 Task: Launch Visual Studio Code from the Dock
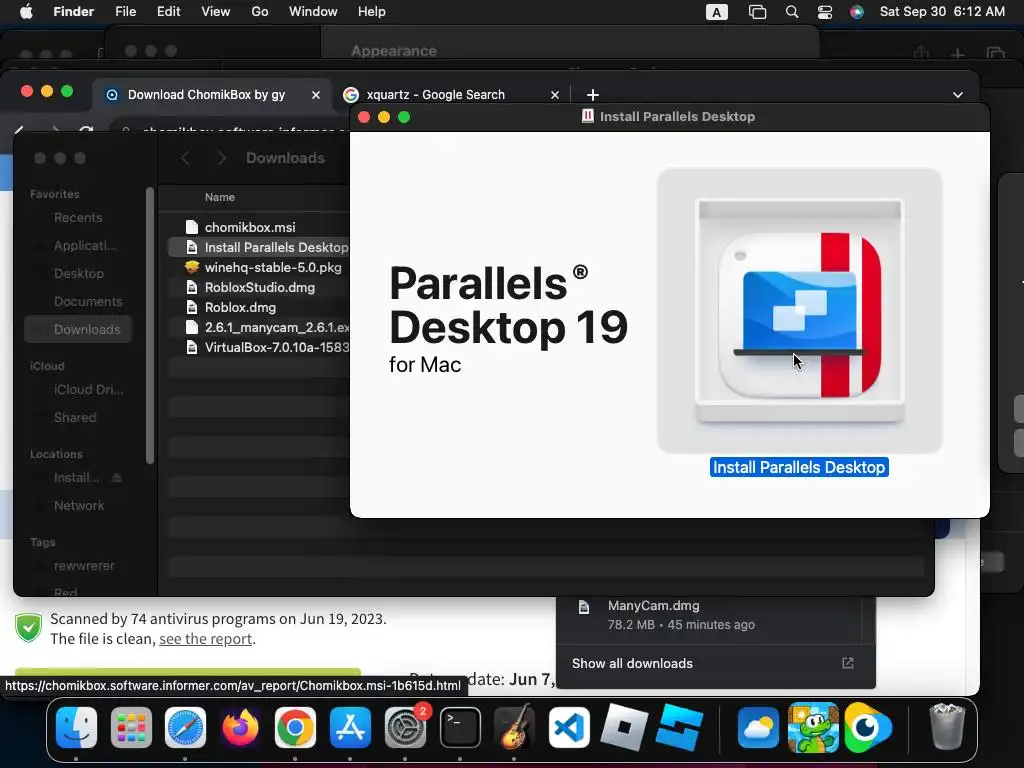click(569, 727)
